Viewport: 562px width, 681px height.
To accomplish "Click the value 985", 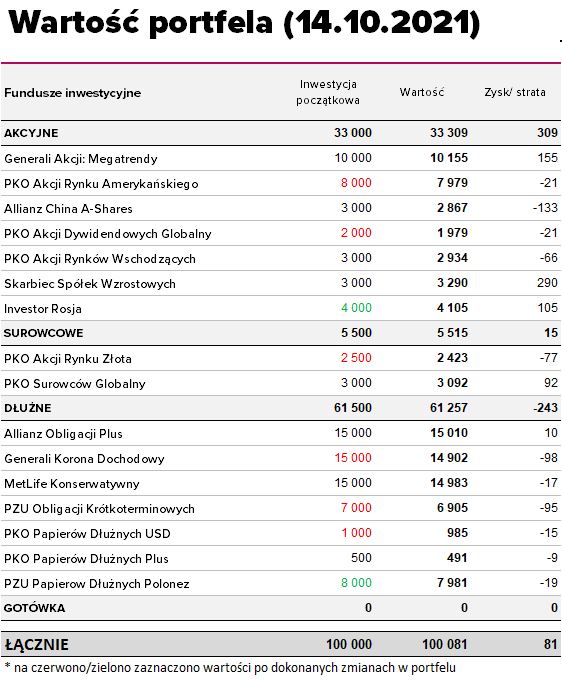I will (x=457, y=533).
